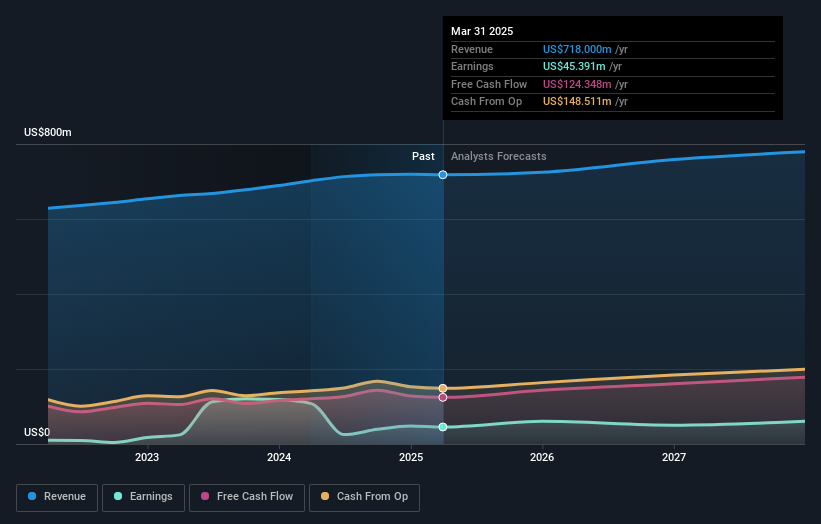Toggle the Cash From Op legend button
Screen dimensions: 821x524
(364, 497)
